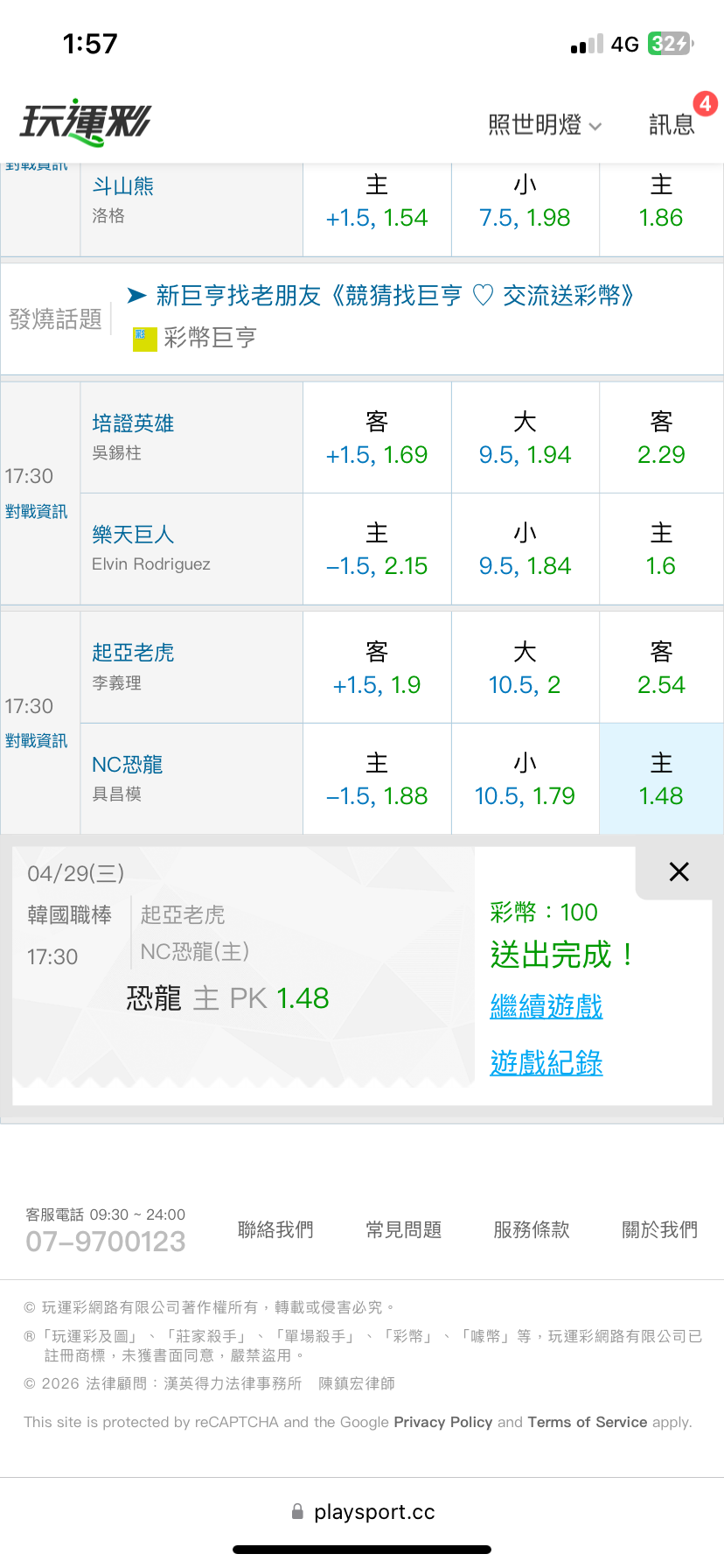Select NC恐龍 主 1.48 moneyline odds

(661, 779)
